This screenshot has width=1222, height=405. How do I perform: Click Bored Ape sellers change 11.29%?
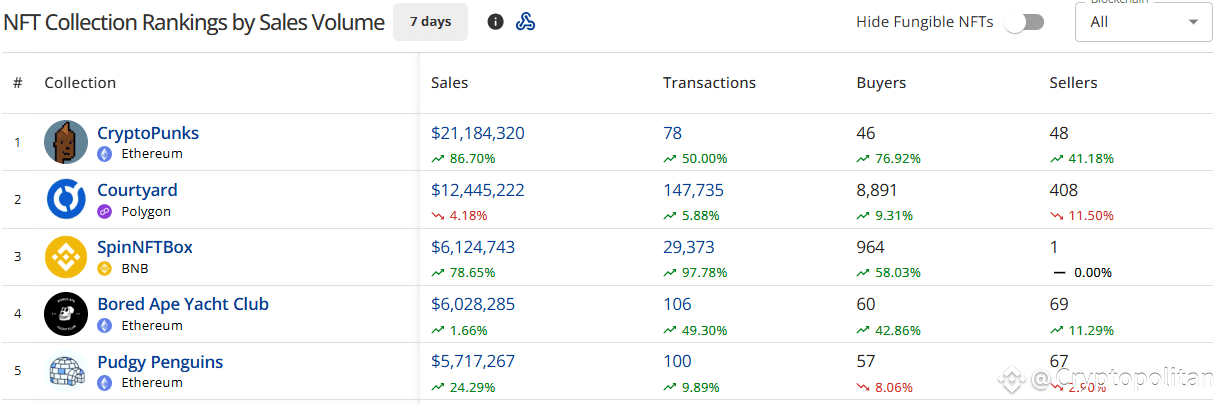(1082, 330)
